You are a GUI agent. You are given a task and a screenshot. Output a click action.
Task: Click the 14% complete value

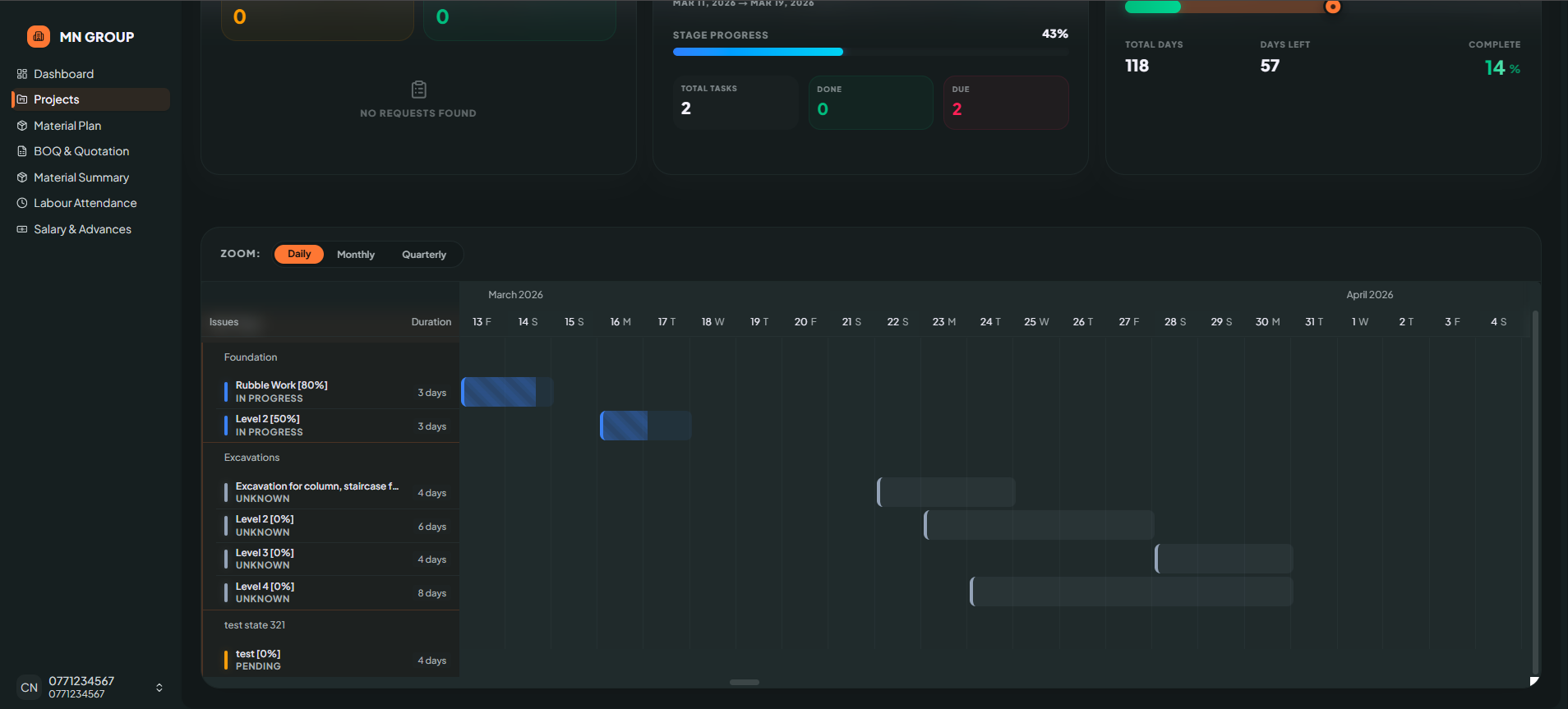(1502, 67)
